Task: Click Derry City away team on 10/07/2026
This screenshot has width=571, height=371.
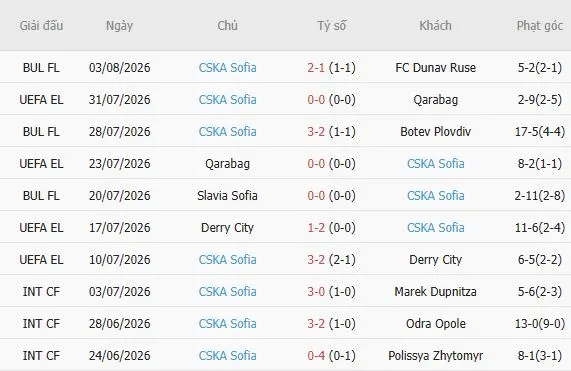Action: [436, 260]
